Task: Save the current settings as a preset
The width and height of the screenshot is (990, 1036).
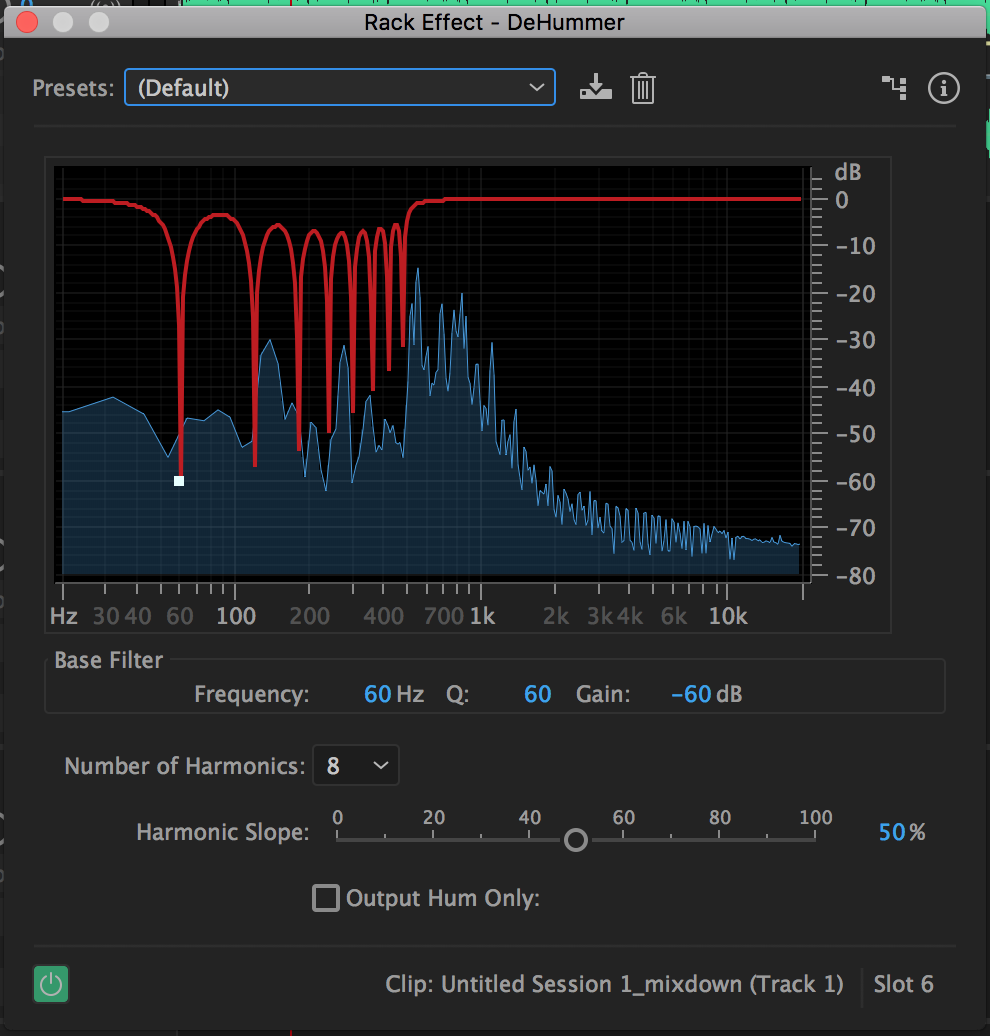Action: coord(595,88)
